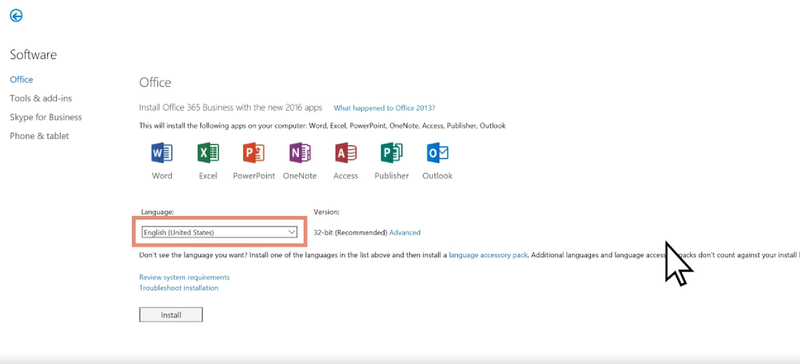Click the PowerPoint app icon
The width and height of the screenshot is (800, 364).
254,153
